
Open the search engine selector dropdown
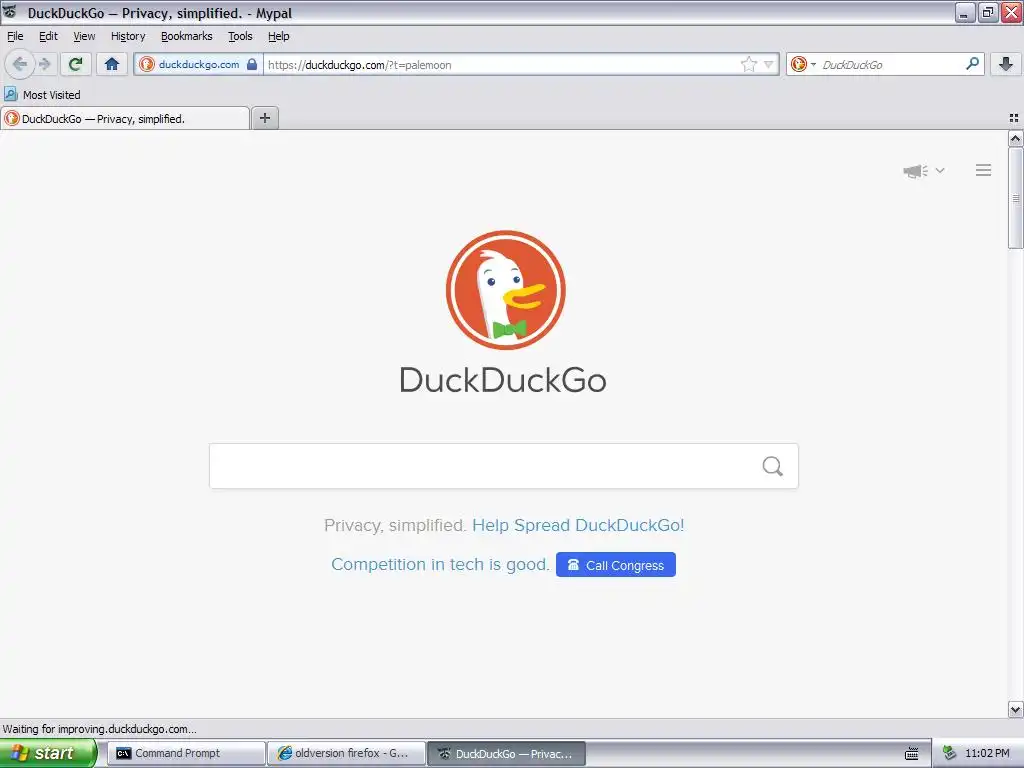[x=803, y=64]
